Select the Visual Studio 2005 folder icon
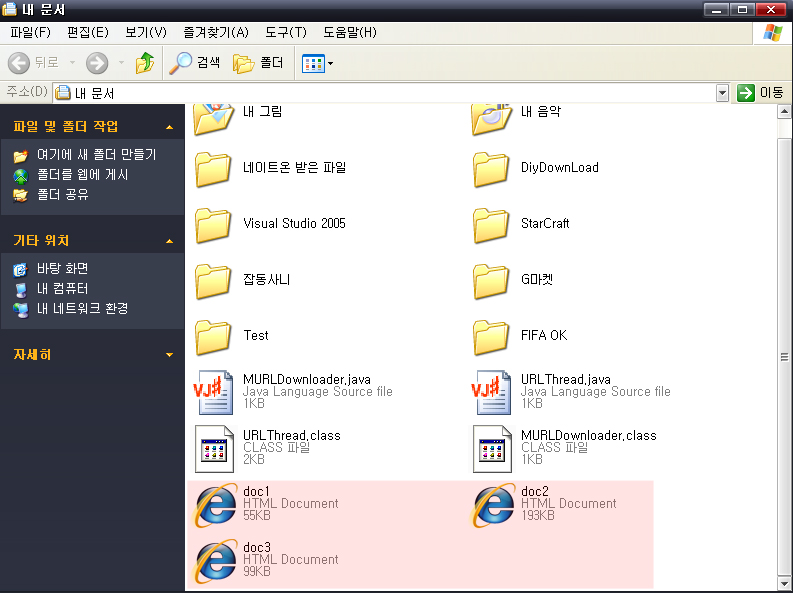The width and height of the screenshot is (793, 593). coord(213,225)
